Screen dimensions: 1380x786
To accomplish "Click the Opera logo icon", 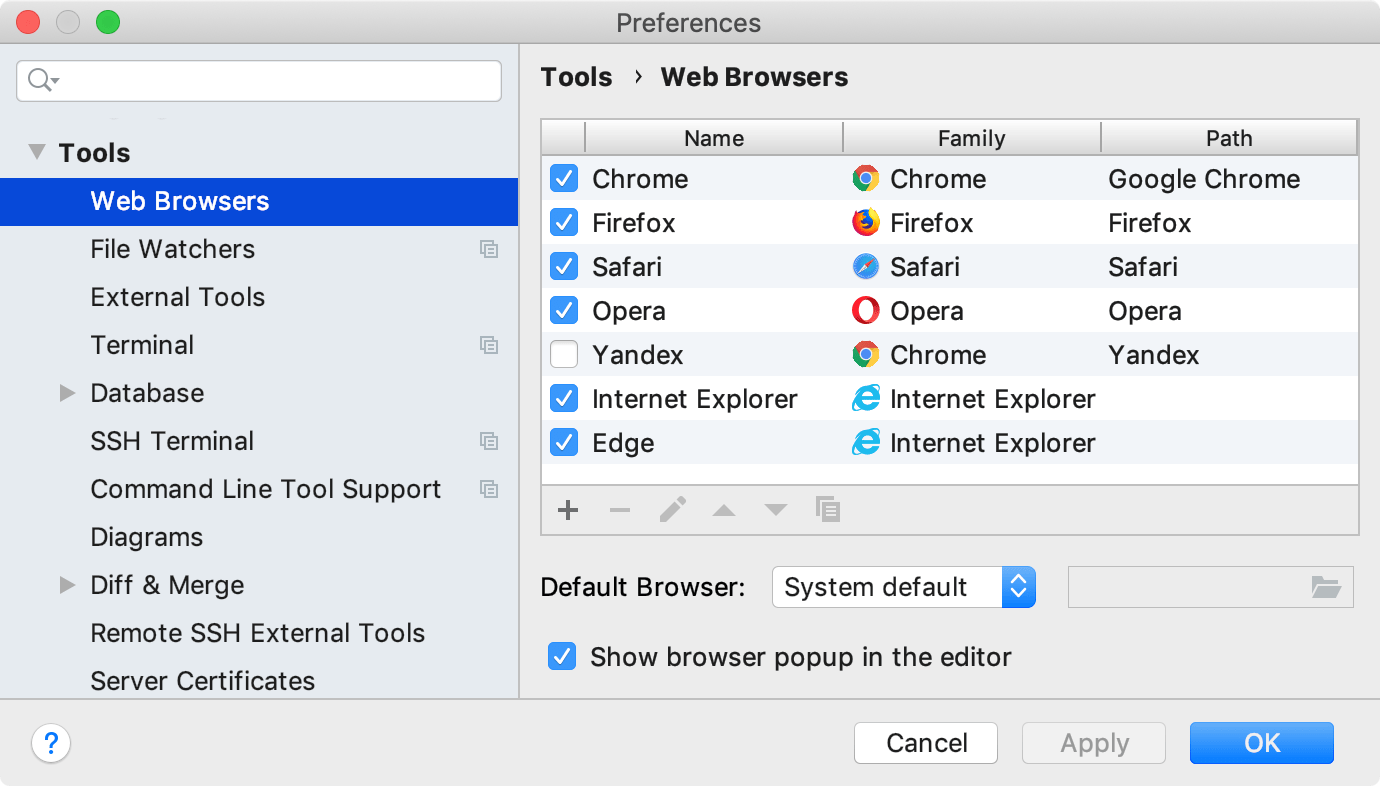I will point(865,311).
